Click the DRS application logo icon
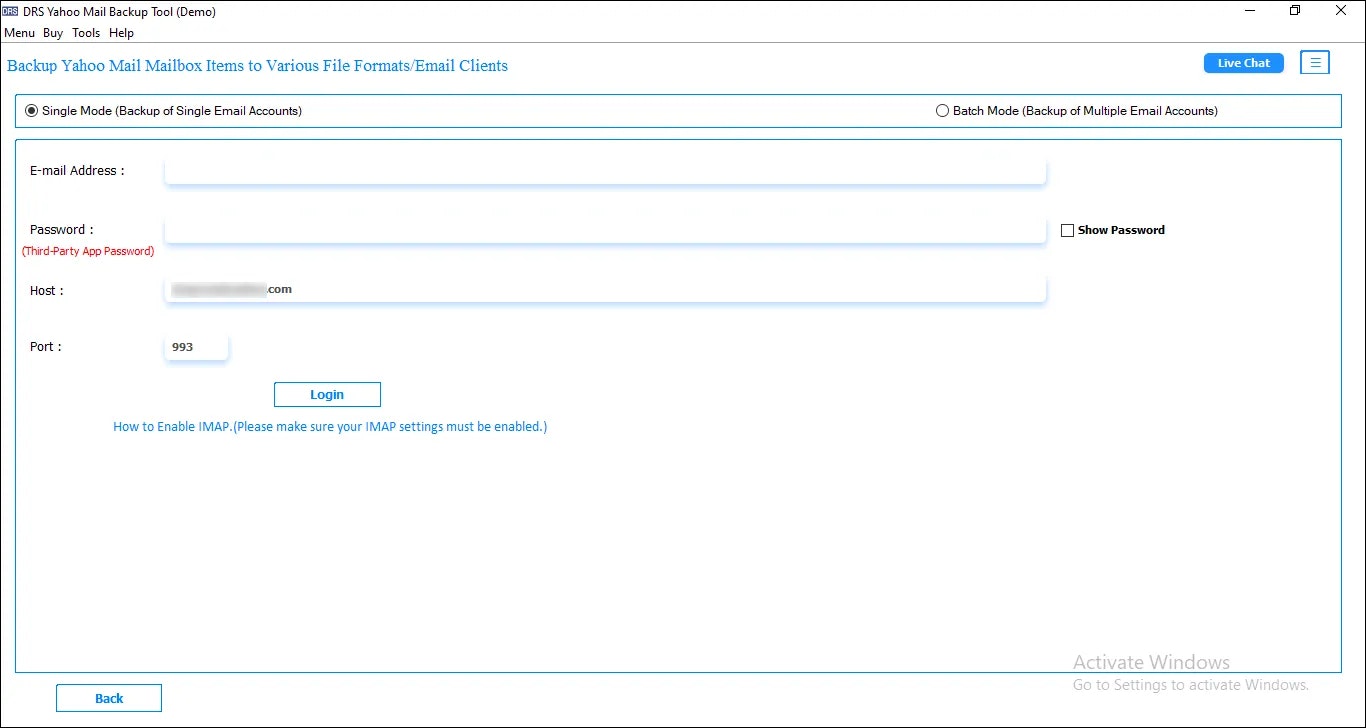 click(x=10, y=12)
